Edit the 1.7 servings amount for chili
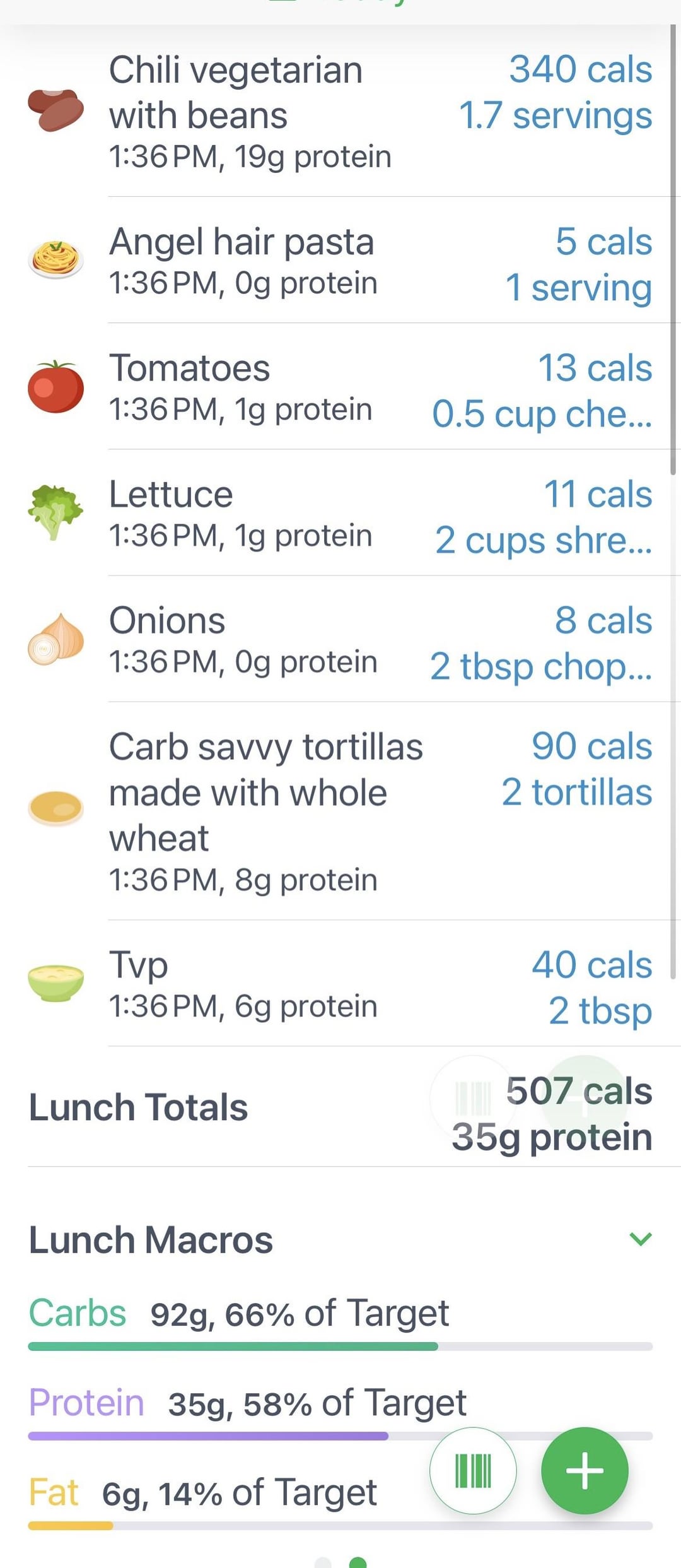Image resolution: width=681 pixels, height=1568 pixels. 555,116
